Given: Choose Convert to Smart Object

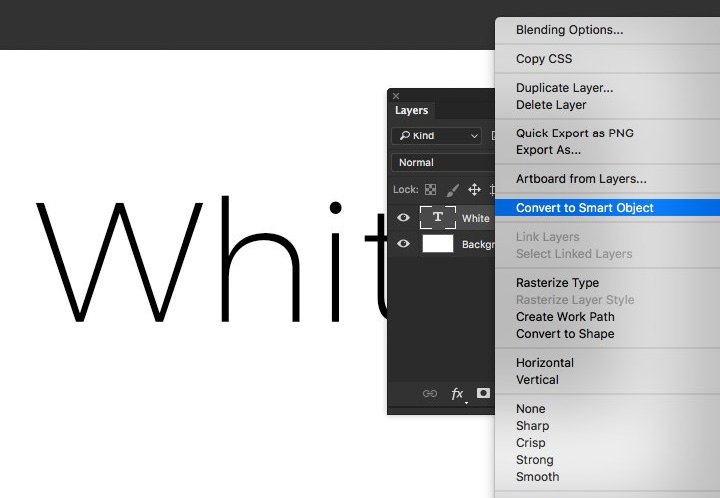Looking at the screenshot, I should (585, 208).
